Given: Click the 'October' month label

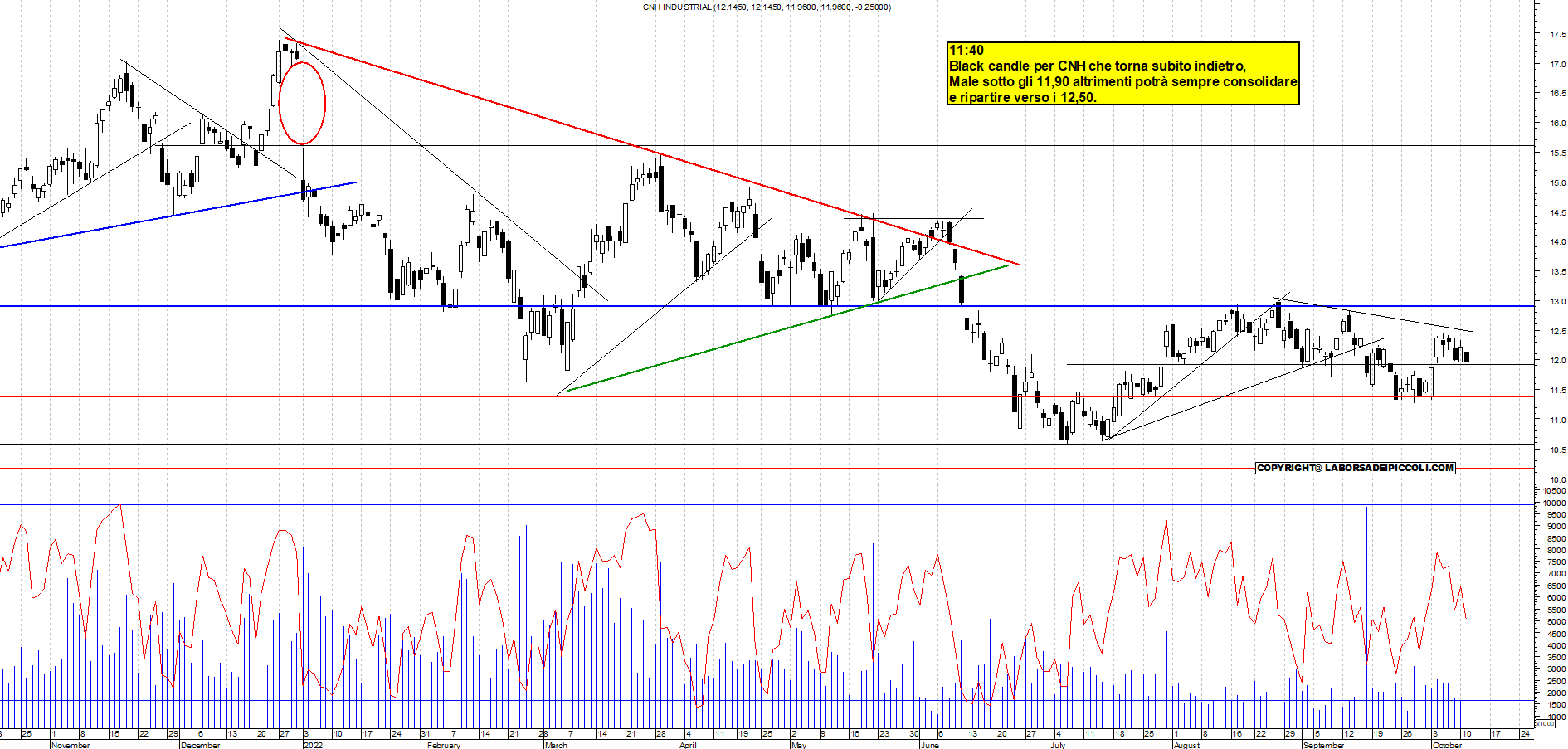Looking at the screenshot, I should click(x=1447, y=745).
